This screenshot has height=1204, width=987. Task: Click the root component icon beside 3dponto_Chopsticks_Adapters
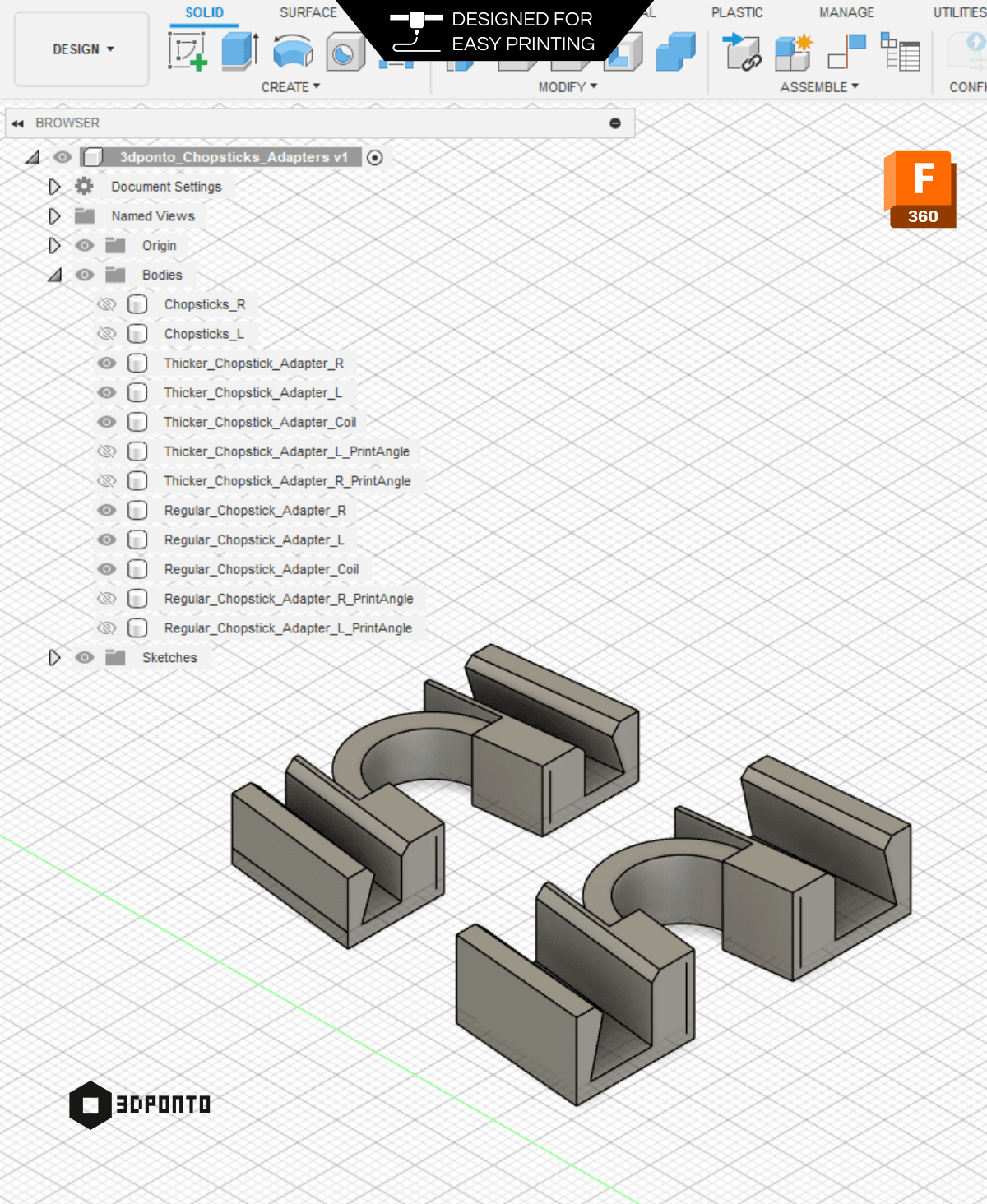point(93,157)
